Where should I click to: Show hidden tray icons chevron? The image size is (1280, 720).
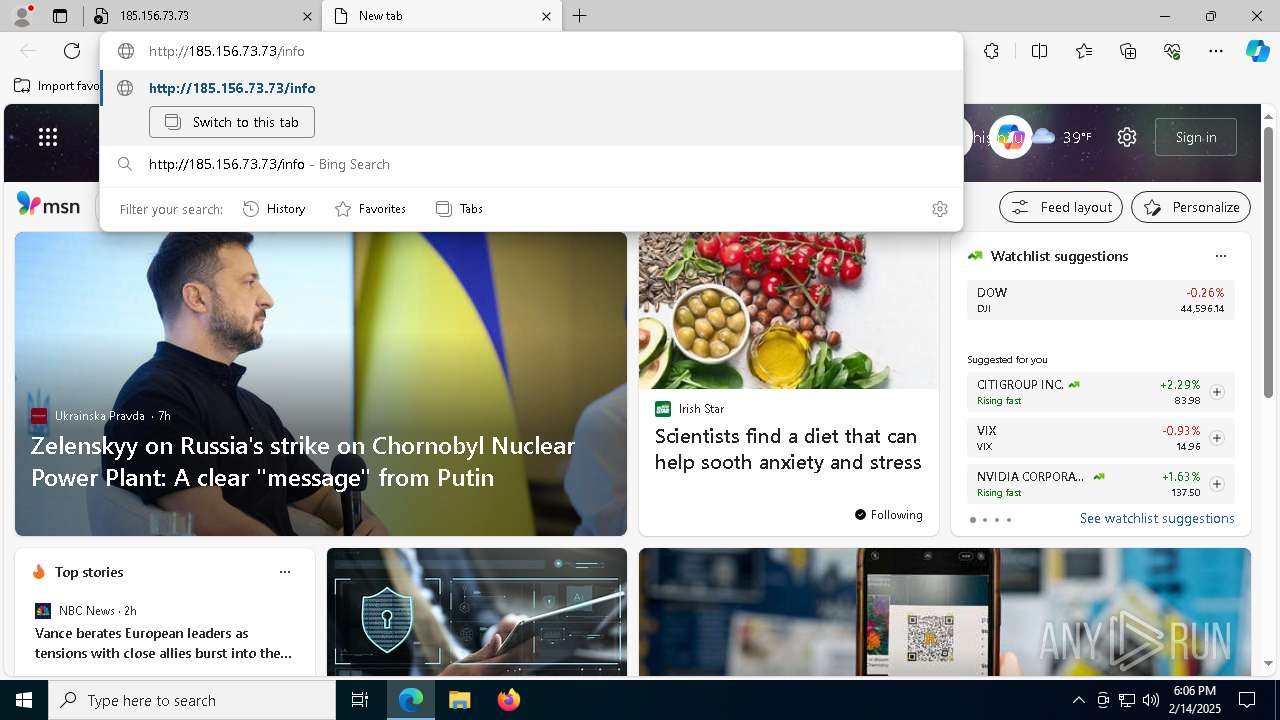1078,700
